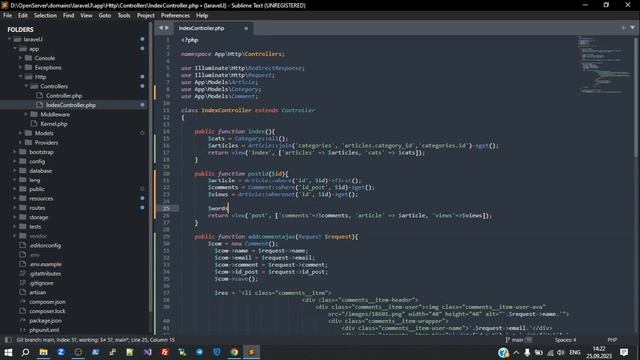Viewport: 640px width, 360px height.
Task: Click the Kernel.php file icon
Action: 34,124
